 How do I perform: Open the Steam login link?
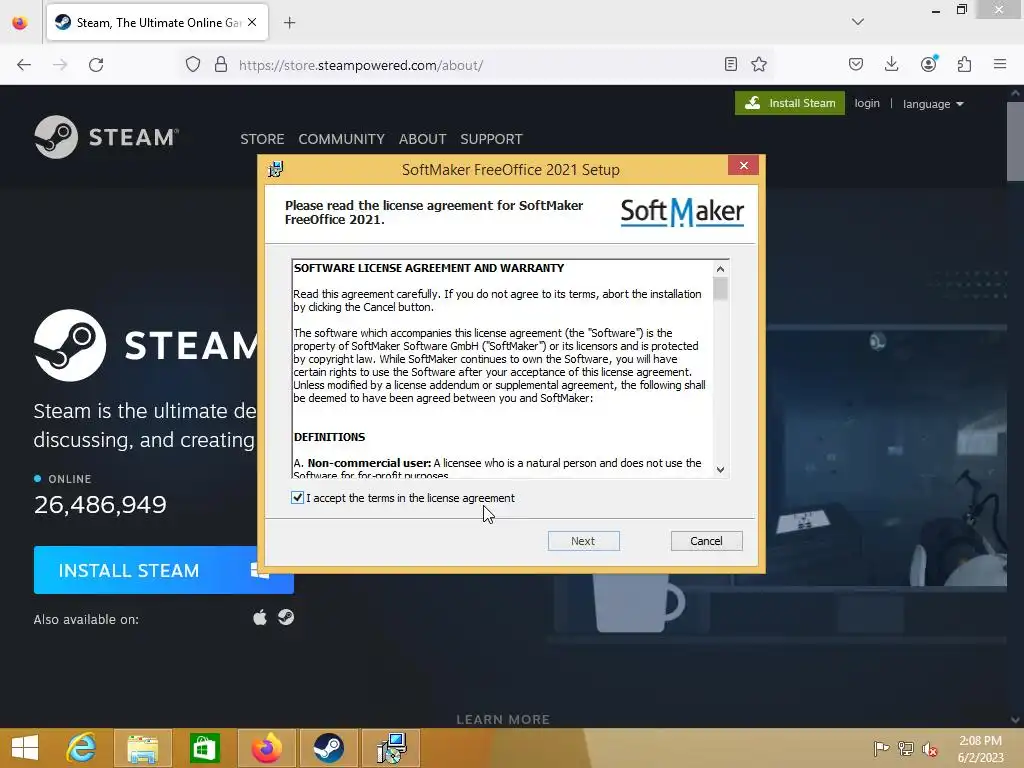pos(867,103)
